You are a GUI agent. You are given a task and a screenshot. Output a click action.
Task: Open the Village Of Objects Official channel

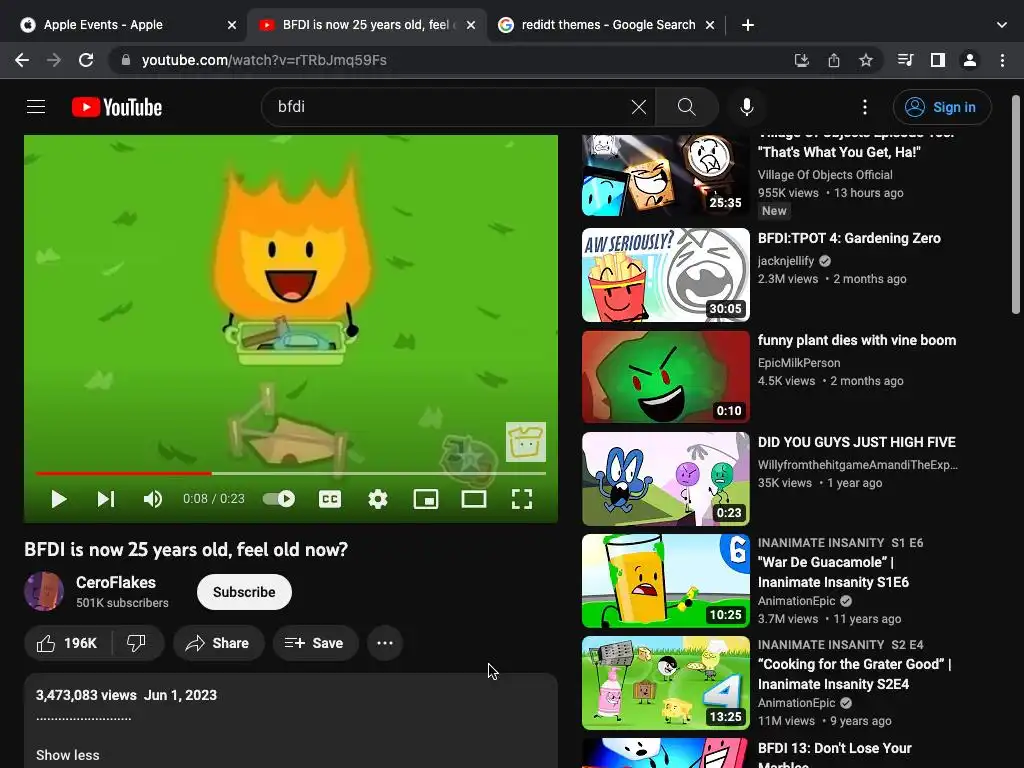point(825,175)
